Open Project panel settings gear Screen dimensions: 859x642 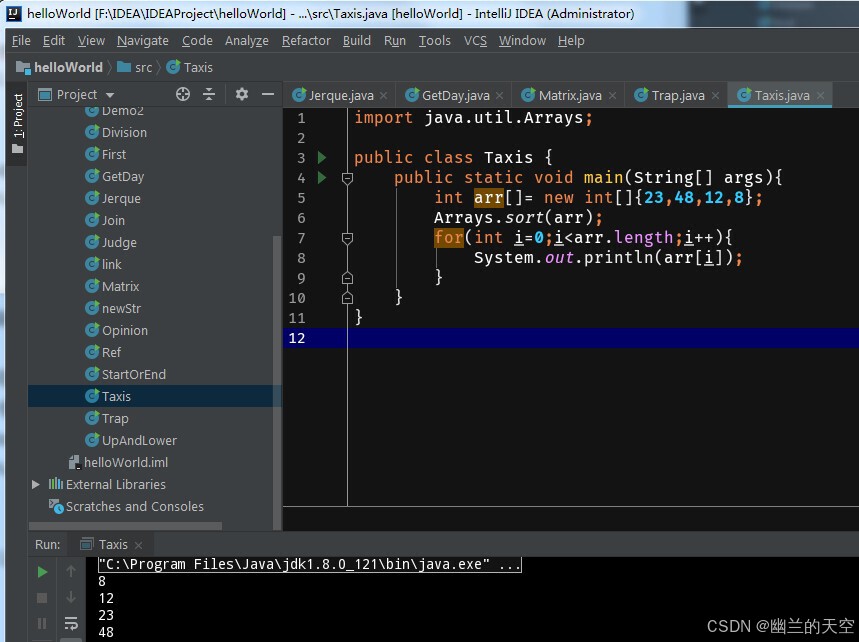coord(241,94)
